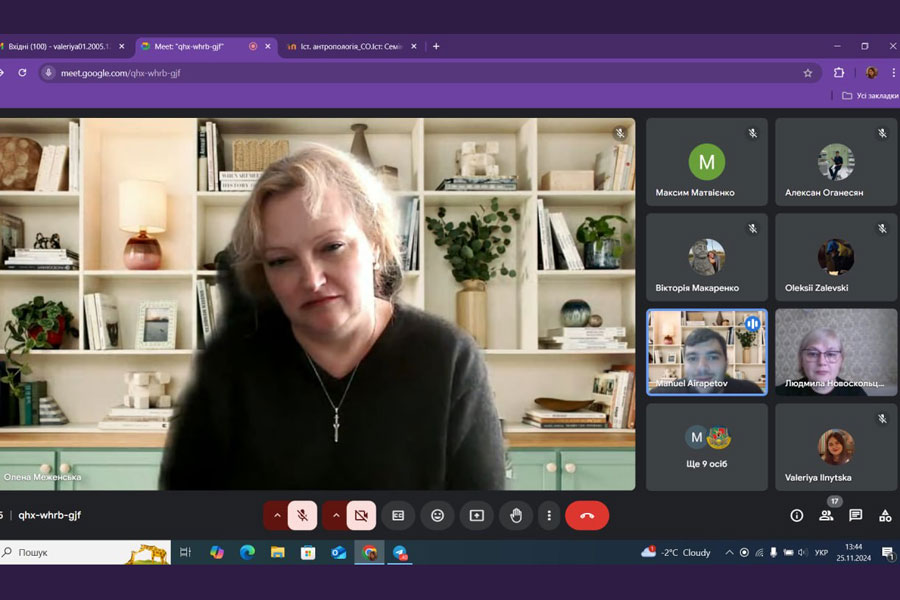Open clock showing 13:44 25.11.2024
The image size is (900, 600).
854,552
